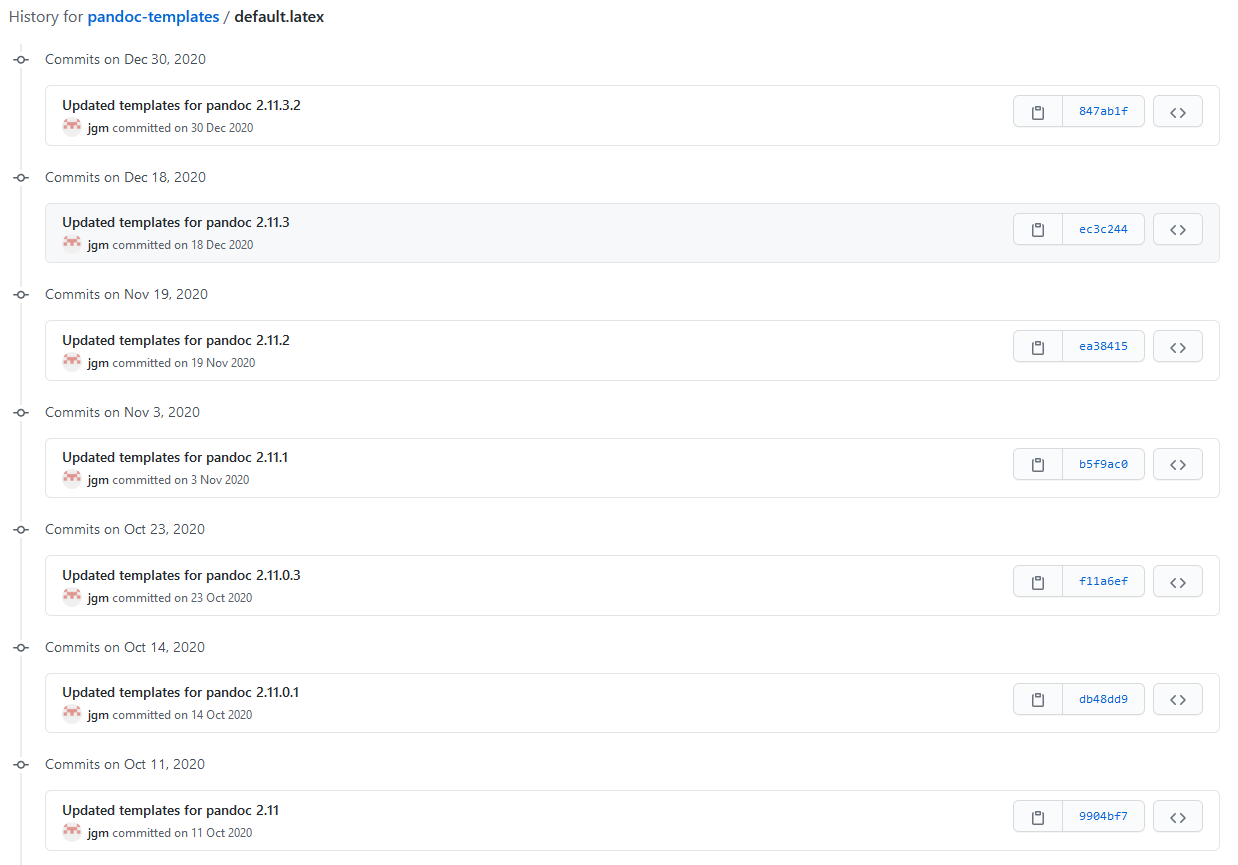
Task: Click jgm username on 30 Dec 2020 commit
Action: [x=98, y=128]
